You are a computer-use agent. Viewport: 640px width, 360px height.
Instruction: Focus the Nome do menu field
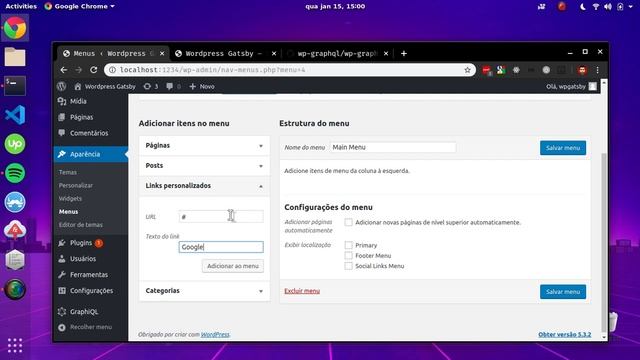(393, 147)
